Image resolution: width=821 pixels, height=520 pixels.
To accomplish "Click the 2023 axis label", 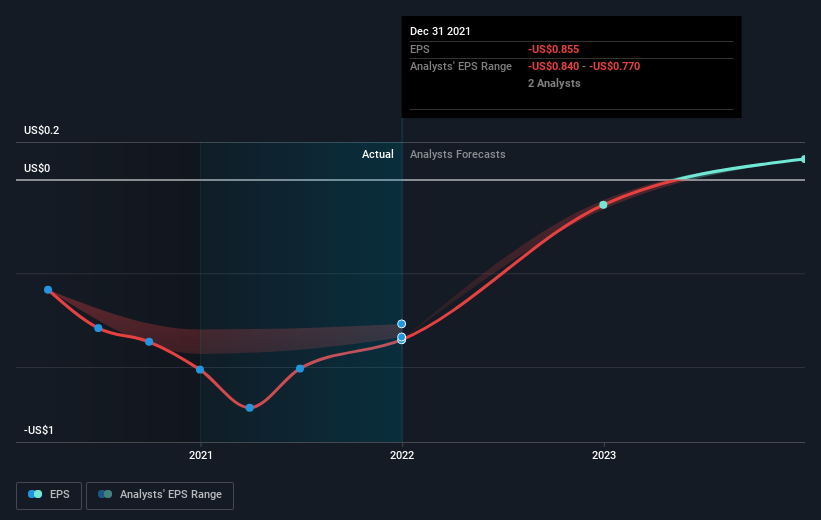I will [604, 455].
